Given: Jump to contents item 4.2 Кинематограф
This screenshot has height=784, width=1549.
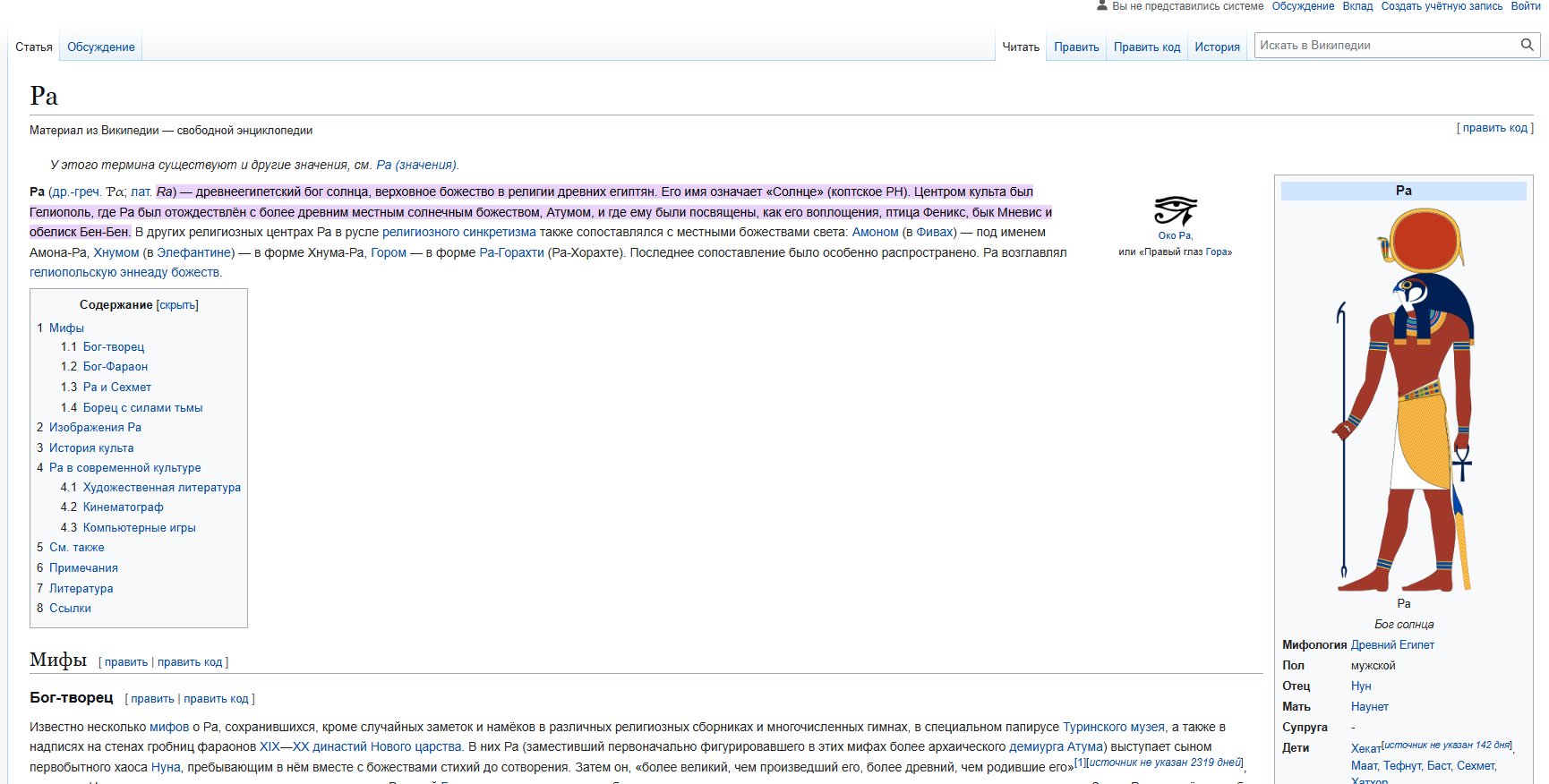Looking at the screenshot, I should (x=124, y=507).
